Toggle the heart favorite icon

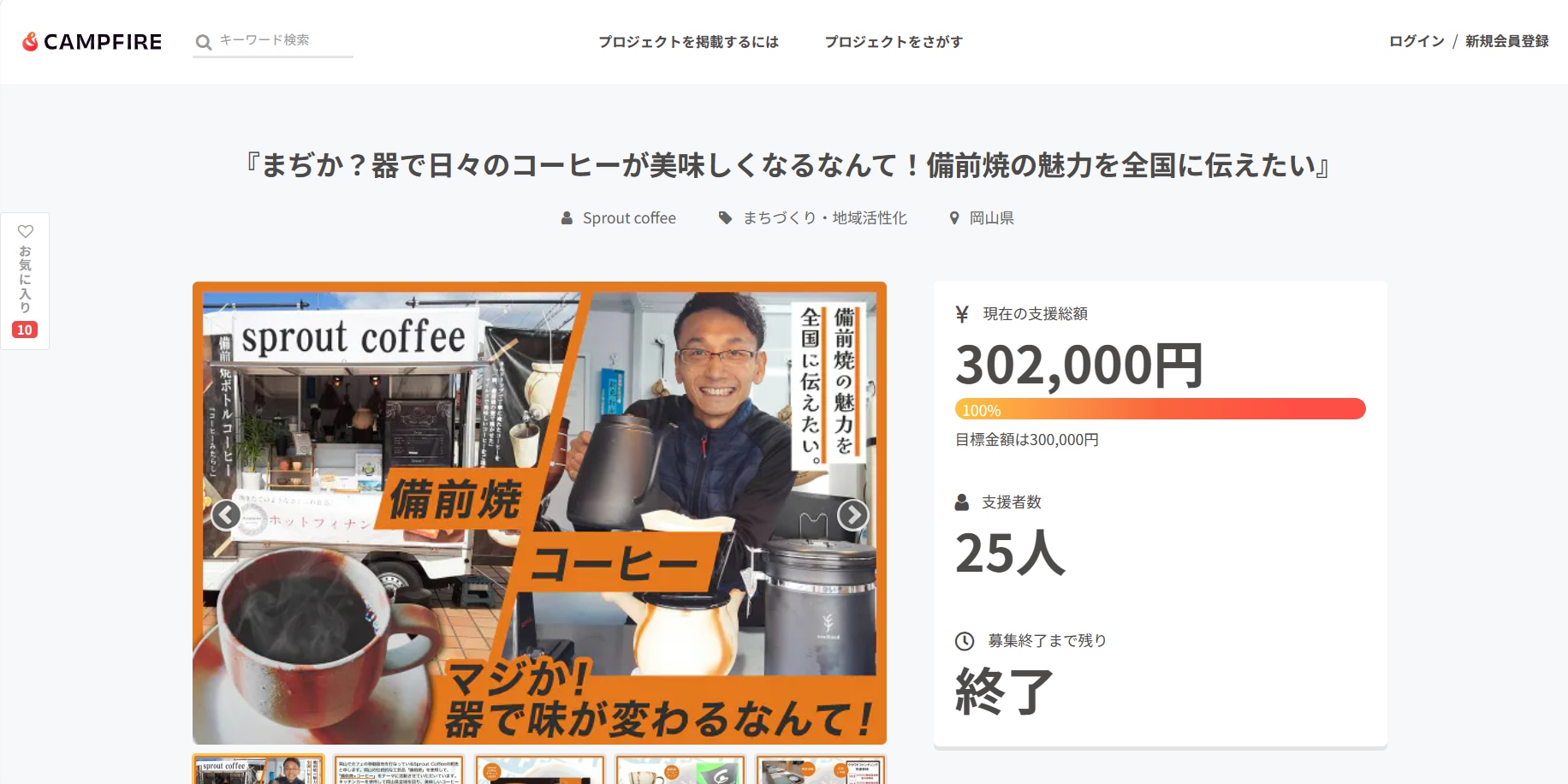tap(26, 231)
